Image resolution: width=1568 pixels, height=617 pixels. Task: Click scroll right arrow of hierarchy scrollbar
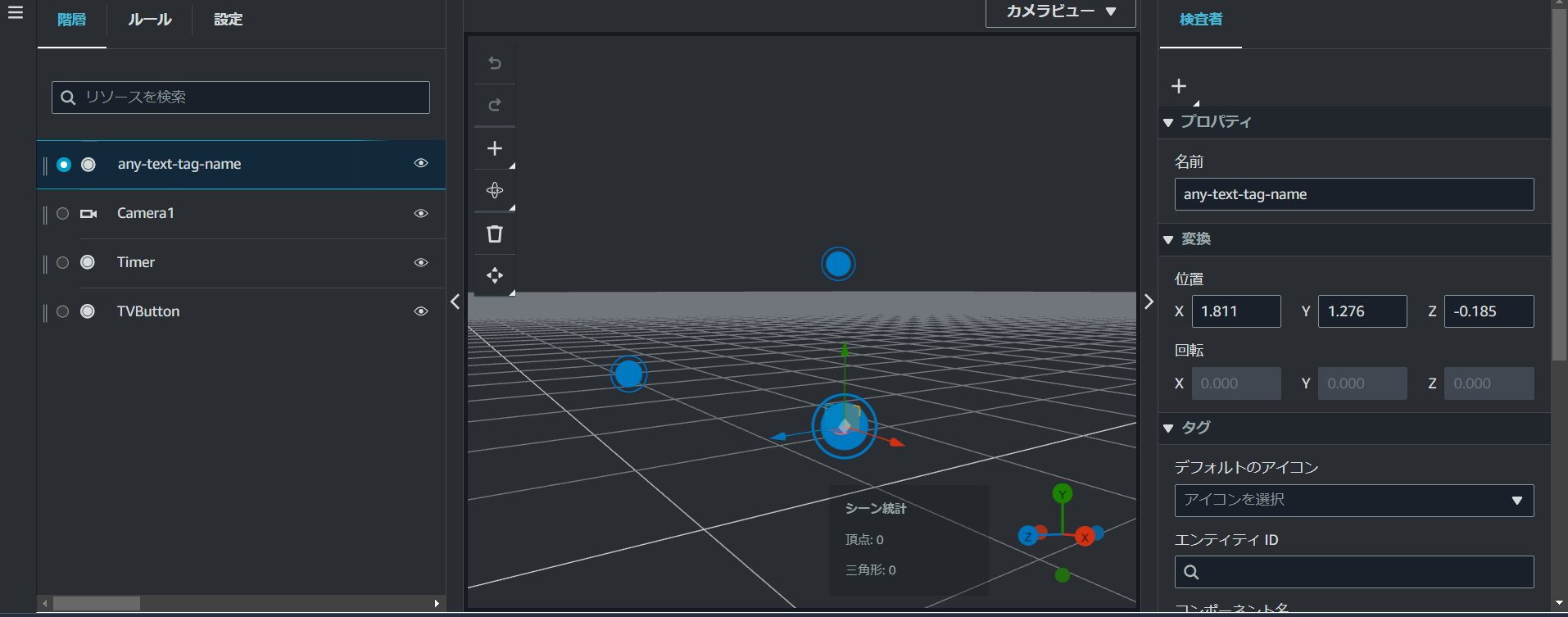437,604
